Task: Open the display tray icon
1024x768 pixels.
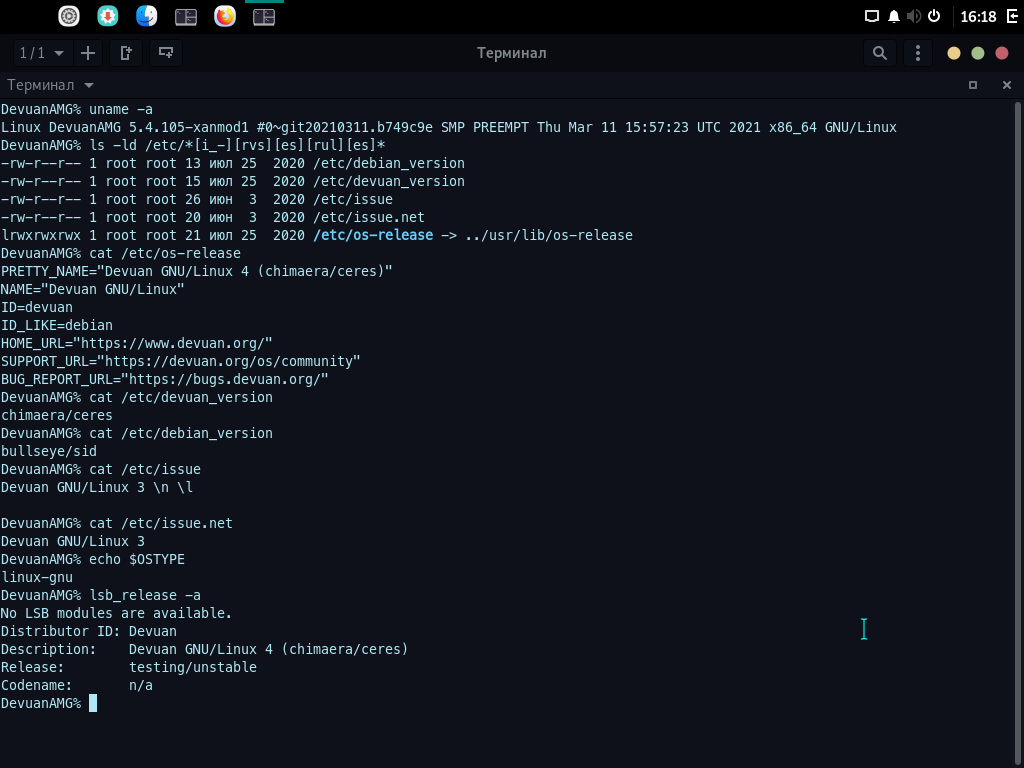Action: [872, 16]
